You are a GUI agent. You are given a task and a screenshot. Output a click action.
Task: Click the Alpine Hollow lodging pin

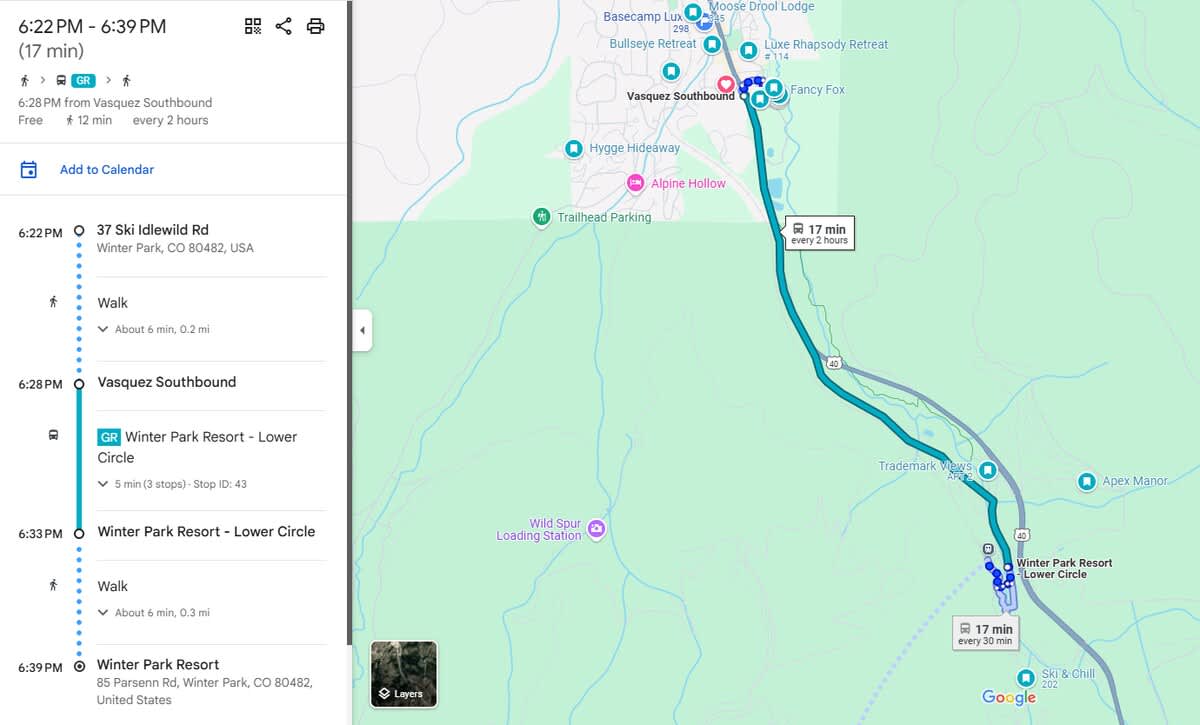pyautogui.click(x=635, y=183)
